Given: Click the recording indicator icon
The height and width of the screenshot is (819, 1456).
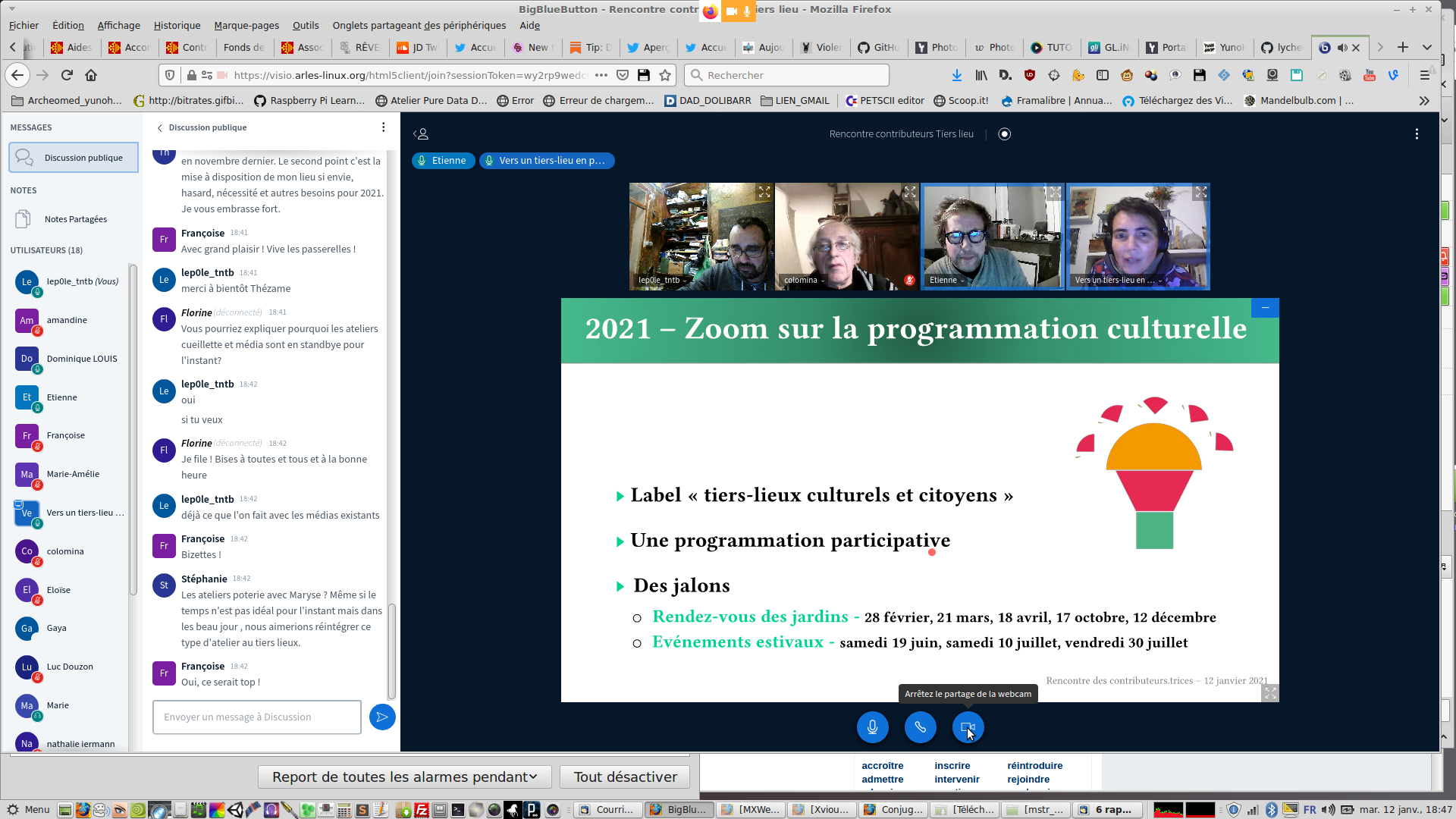Looking at the screenshot, I should point(1004,134).
